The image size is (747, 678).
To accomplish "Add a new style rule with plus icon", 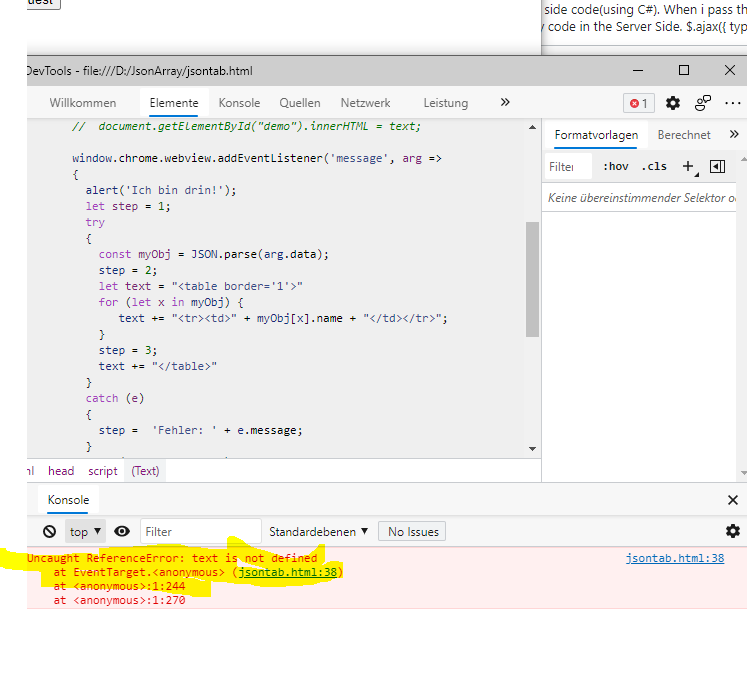I will pos(688,166).
